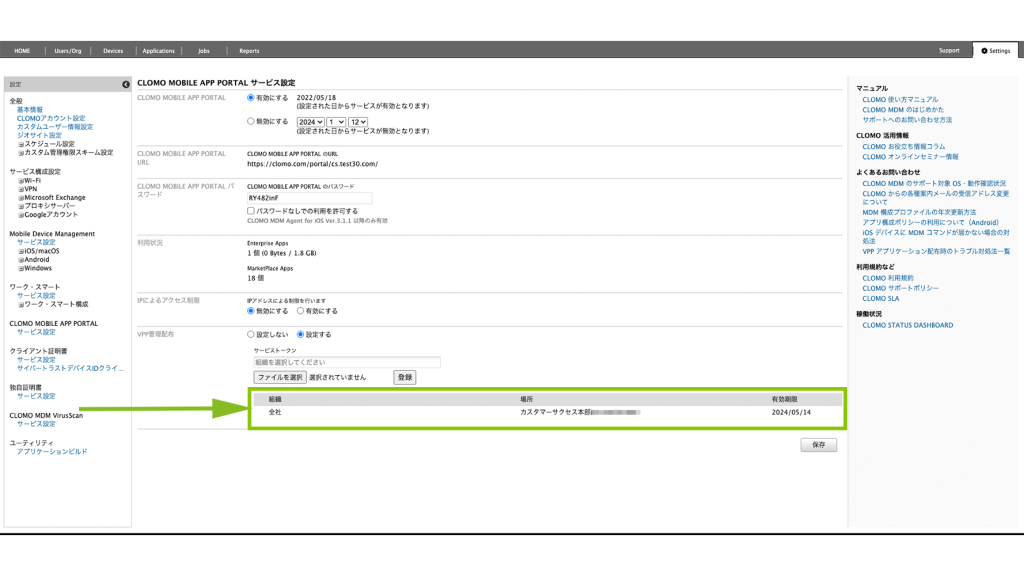
Task: Open サービス設定 under クライアント証明書
Action: (x=37, y=360)
